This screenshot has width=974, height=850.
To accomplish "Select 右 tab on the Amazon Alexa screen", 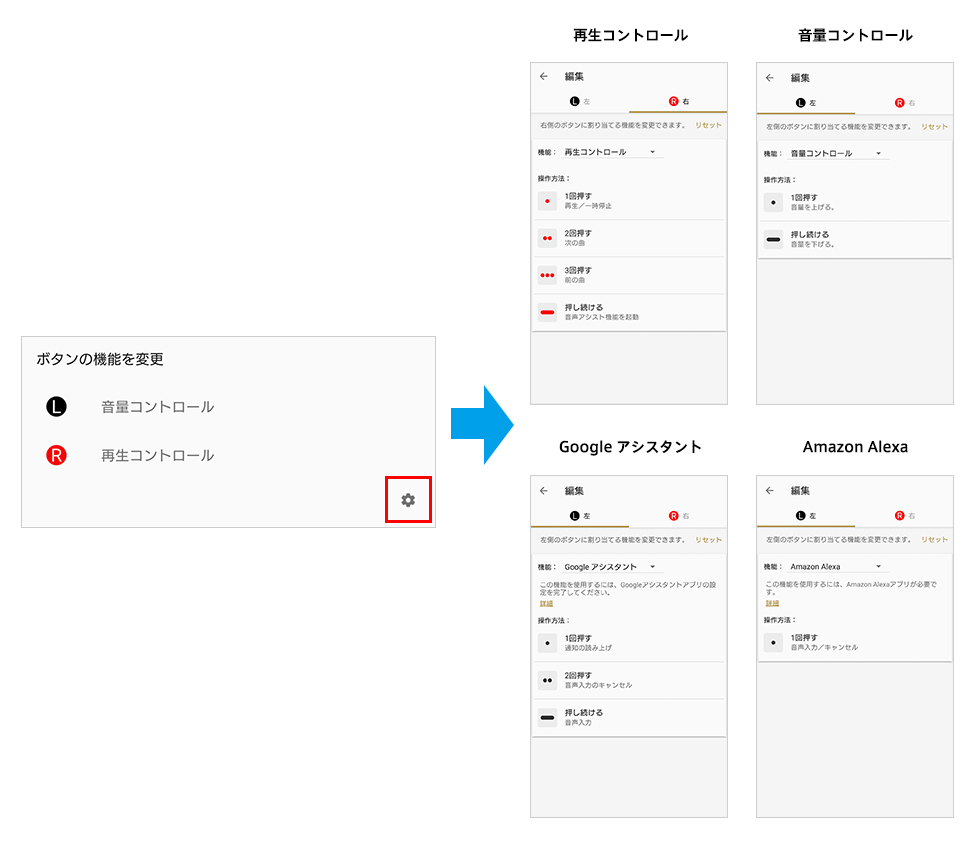I will click(x=904, y=516).
